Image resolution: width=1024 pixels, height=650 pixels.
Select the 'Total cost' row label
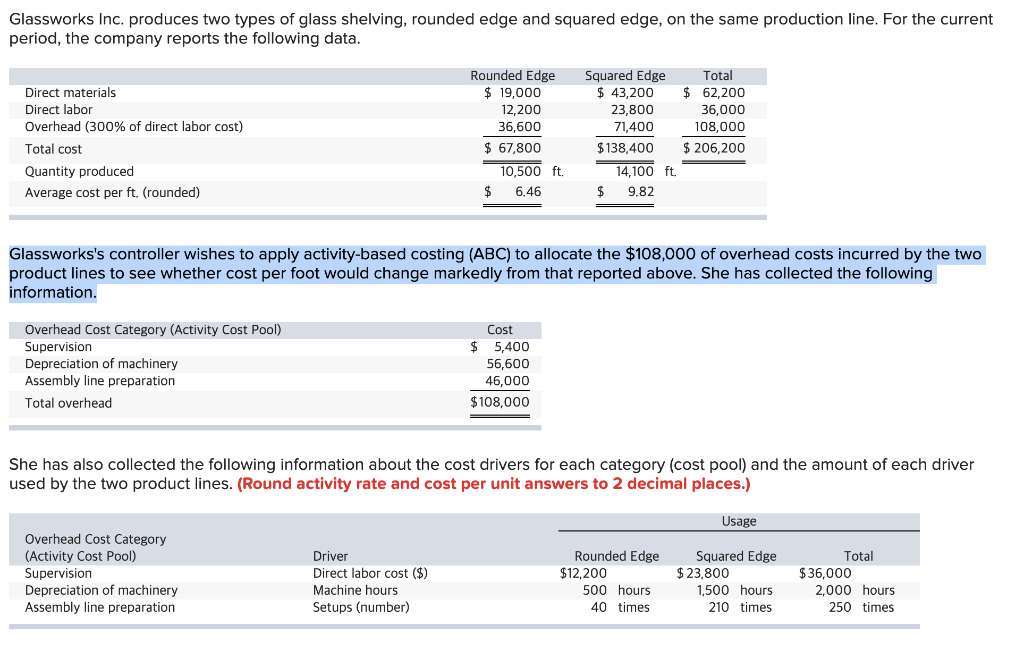pyautogui.click(x=54, y=149)
